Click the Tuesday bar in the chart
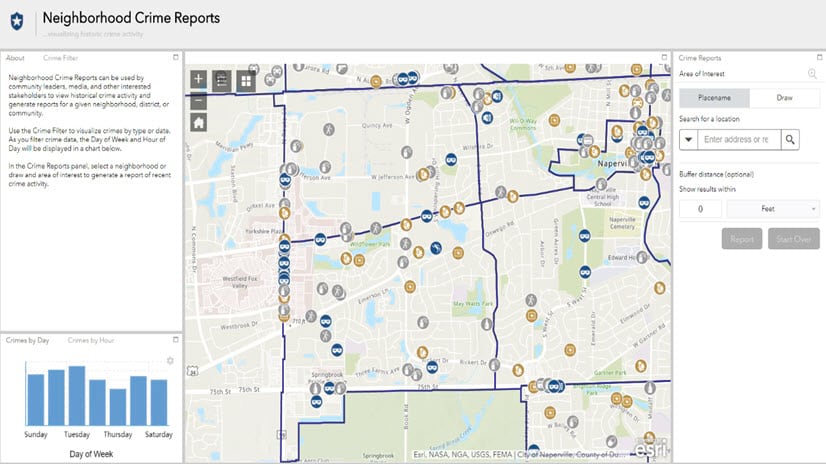826x465 pixels. tap(77, 395)
